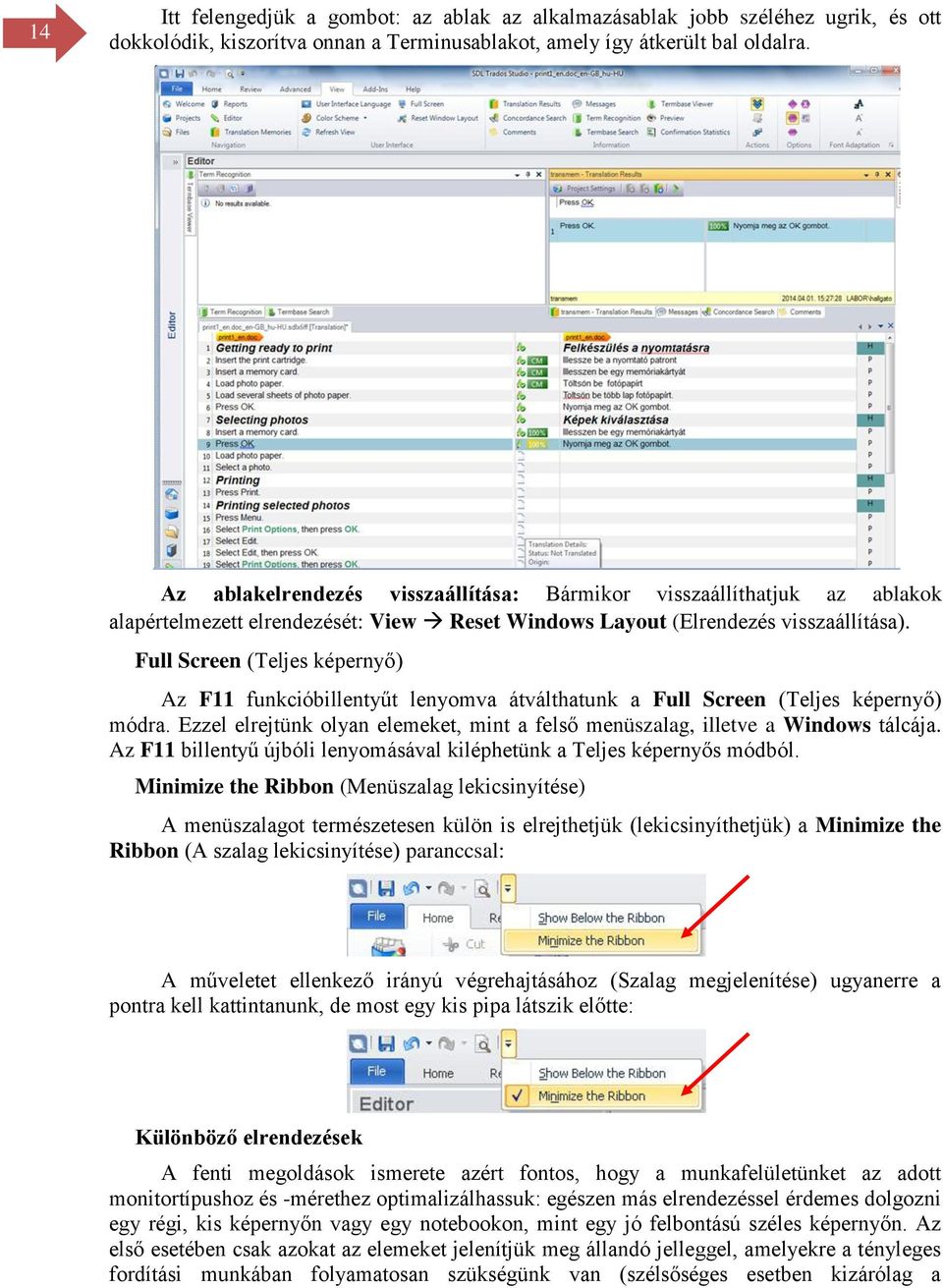Click Refresh View in the User Interface group
This screenshot has width=943, height=1288.
coord(329,132)
